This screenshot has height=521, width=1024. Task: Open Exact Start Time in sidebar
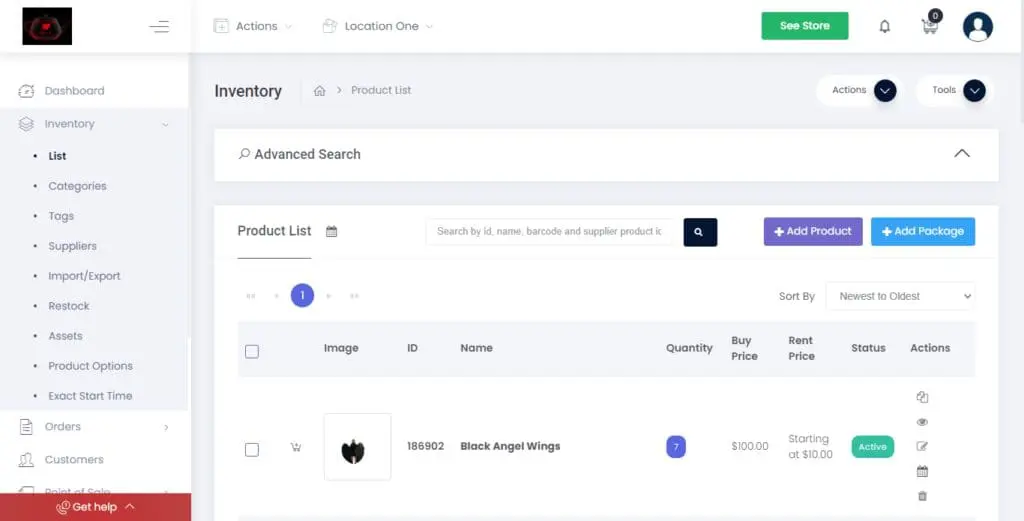90,396
